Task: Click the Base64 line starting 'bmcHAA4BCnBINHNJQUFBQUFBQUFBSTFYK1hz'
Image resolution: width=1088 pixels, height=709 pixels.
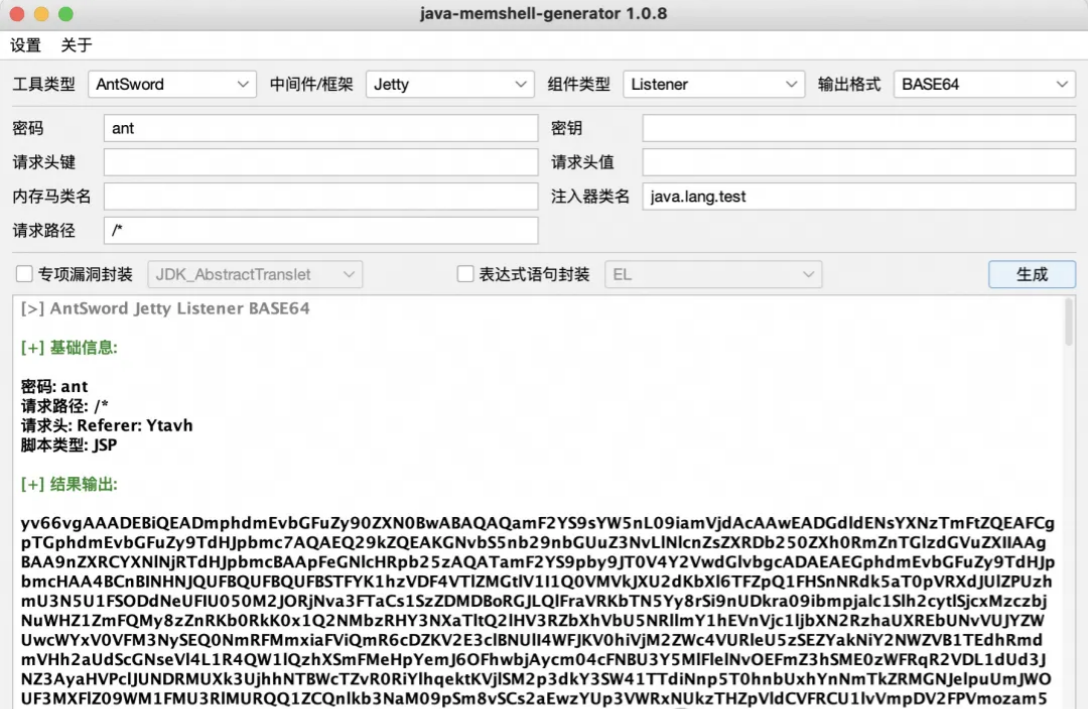Action: click(536, 581)
